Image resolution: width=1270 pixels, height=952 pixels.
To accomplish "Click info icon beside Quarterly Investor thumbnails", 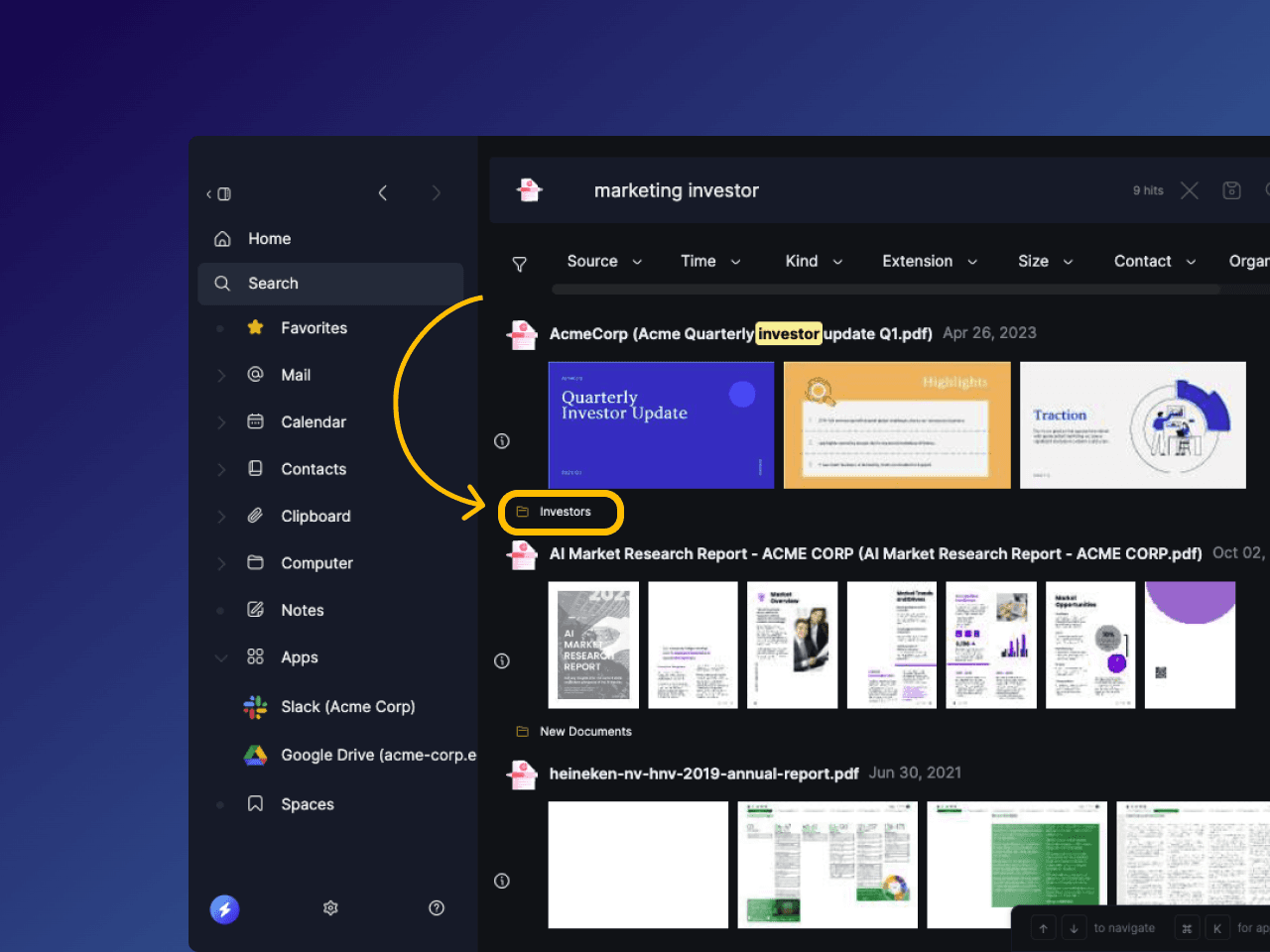I will pos(502,441).
